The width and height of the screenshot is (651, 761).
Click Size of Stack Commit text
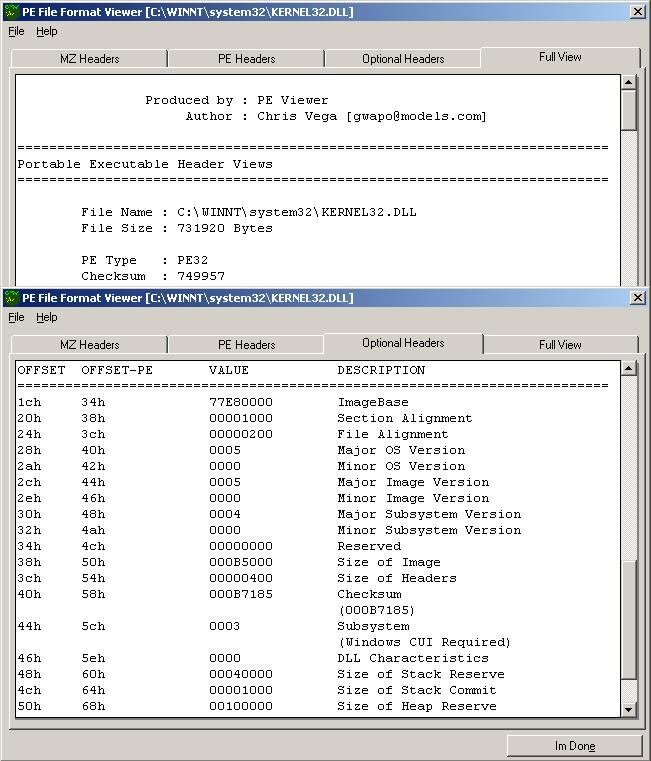417,691
